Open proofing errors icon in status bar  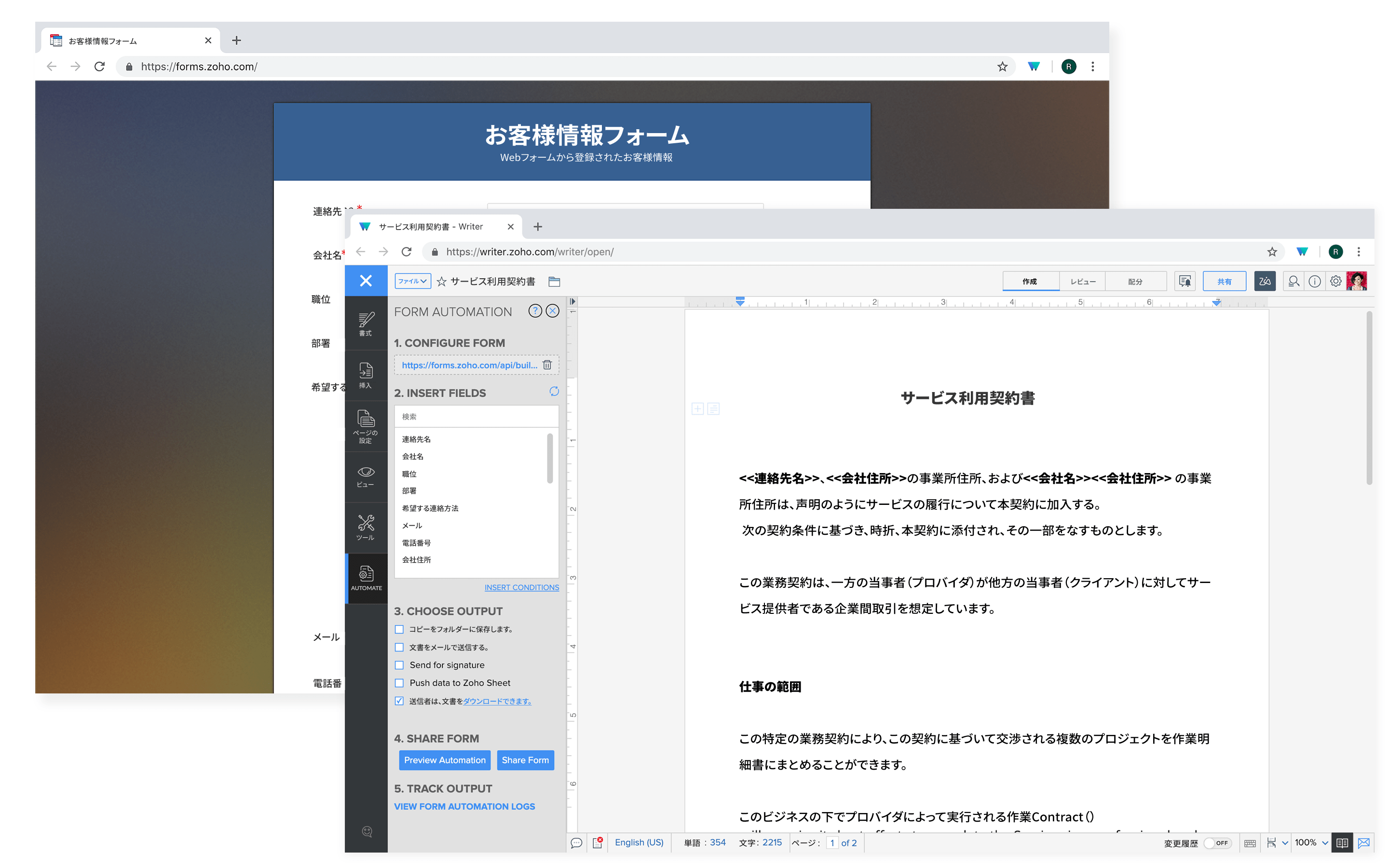[x=598, y=843]
